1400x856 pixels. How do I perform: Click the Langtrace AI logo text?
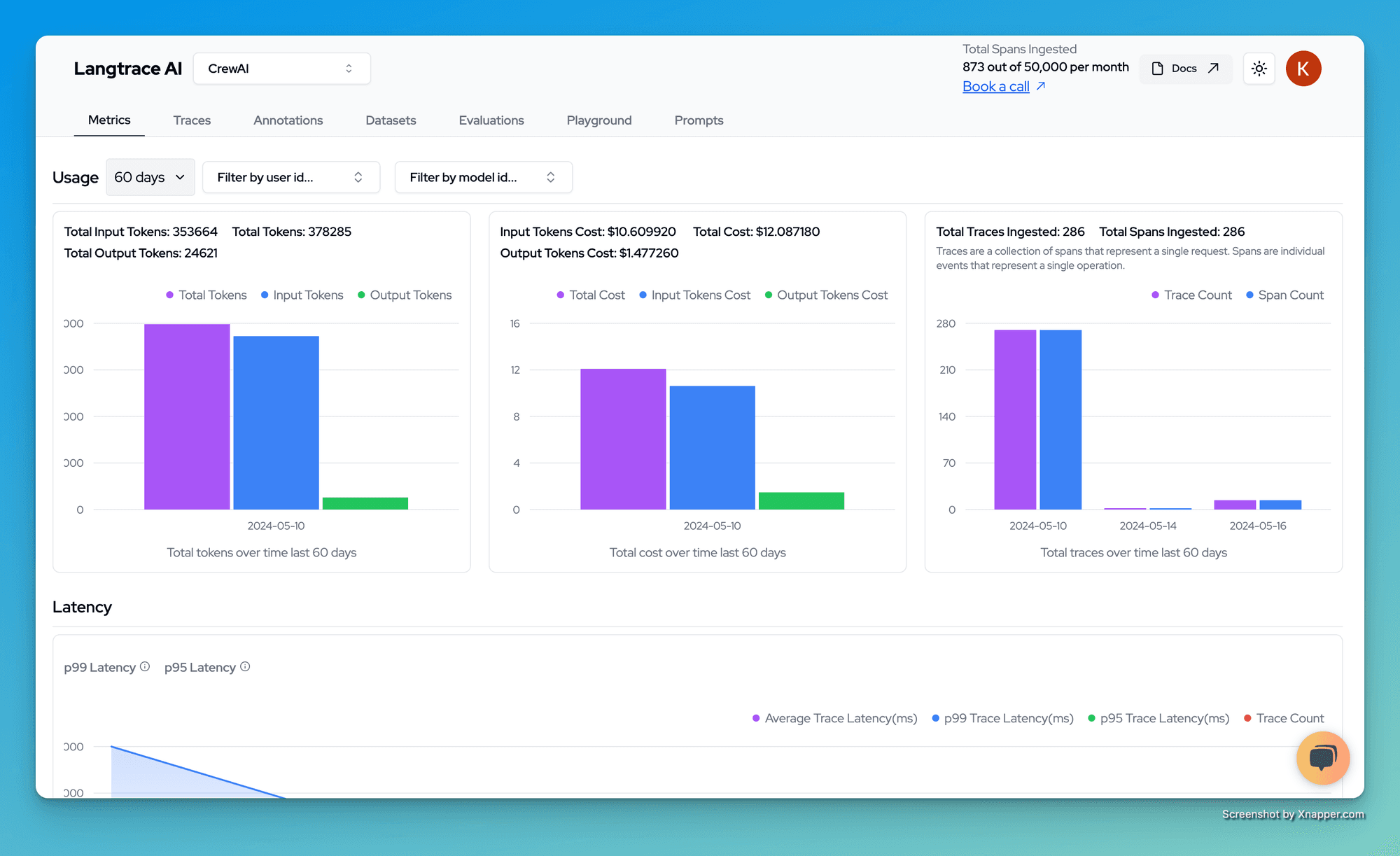(127, 69)
